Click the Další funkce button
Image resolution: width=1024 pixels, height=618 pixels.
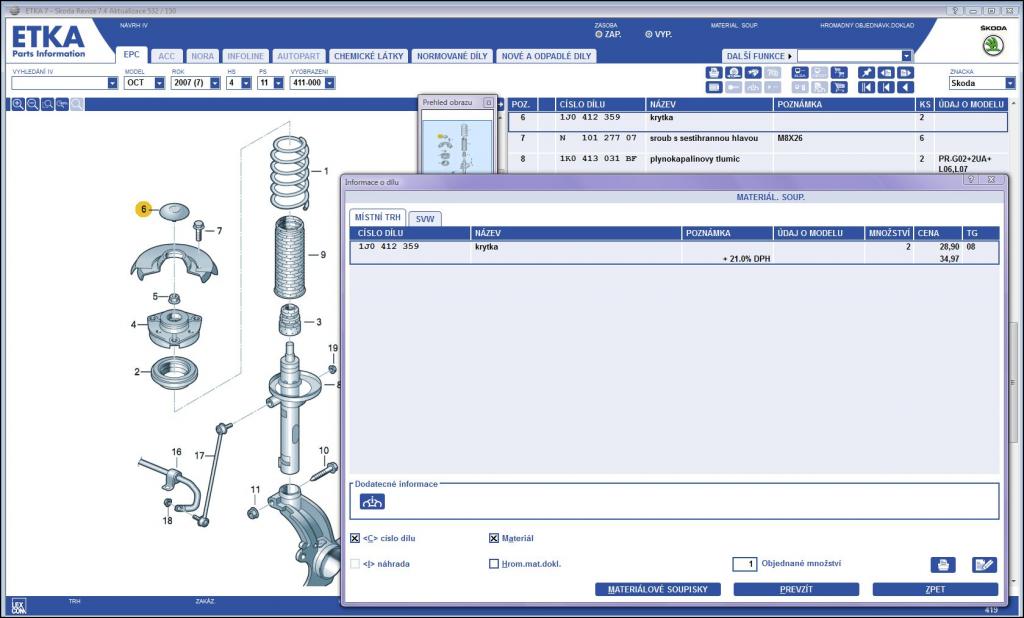[758, 56]
